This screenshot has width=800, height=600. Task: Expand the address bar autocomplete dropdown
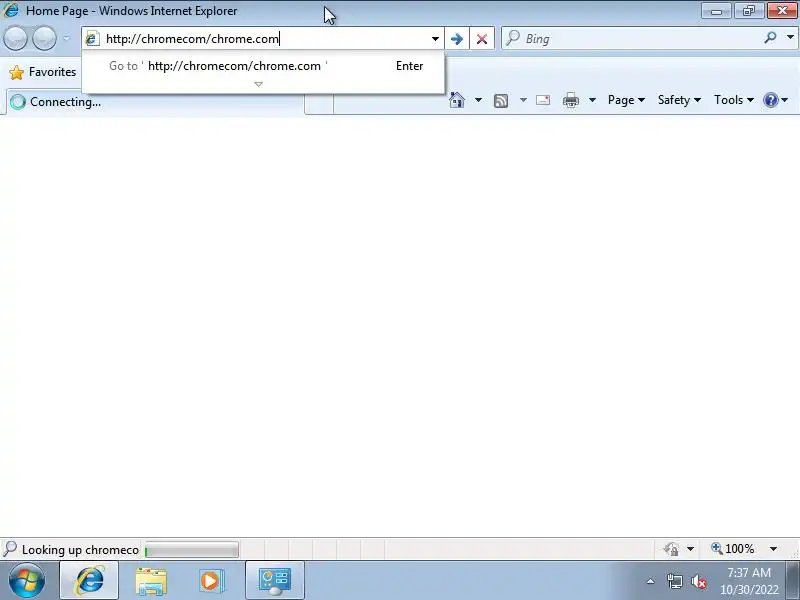pyautogui.click(x=435, y=39)
